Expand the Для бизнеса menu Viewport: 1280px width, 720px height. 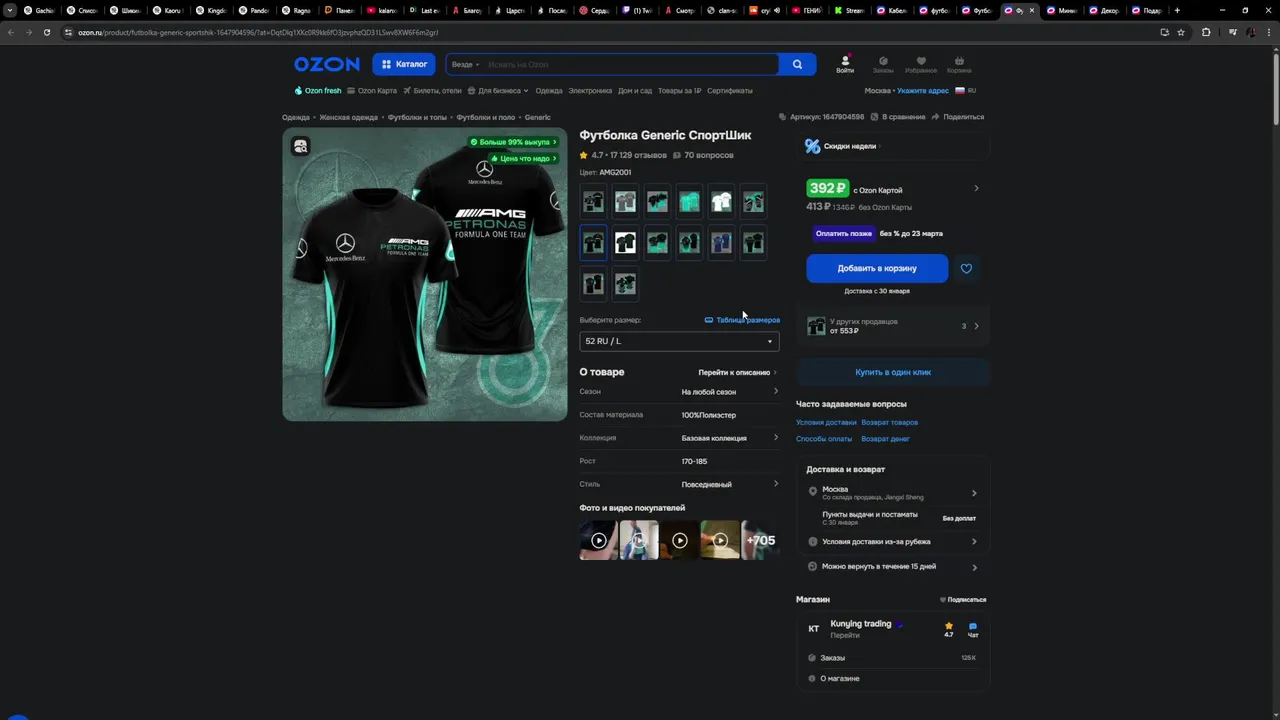click(499, 91)
